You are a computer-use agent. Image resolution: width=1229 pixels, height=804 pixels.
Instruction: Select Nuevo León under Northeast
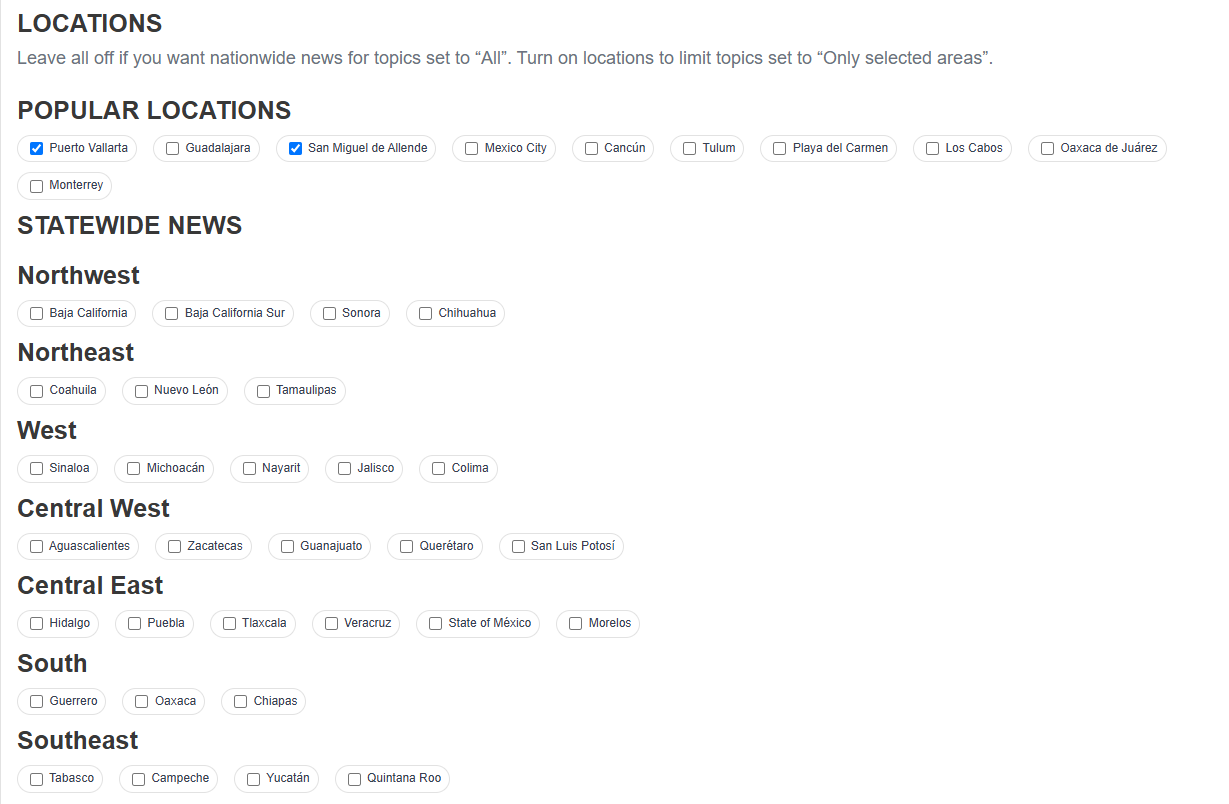tap(142, 391)
